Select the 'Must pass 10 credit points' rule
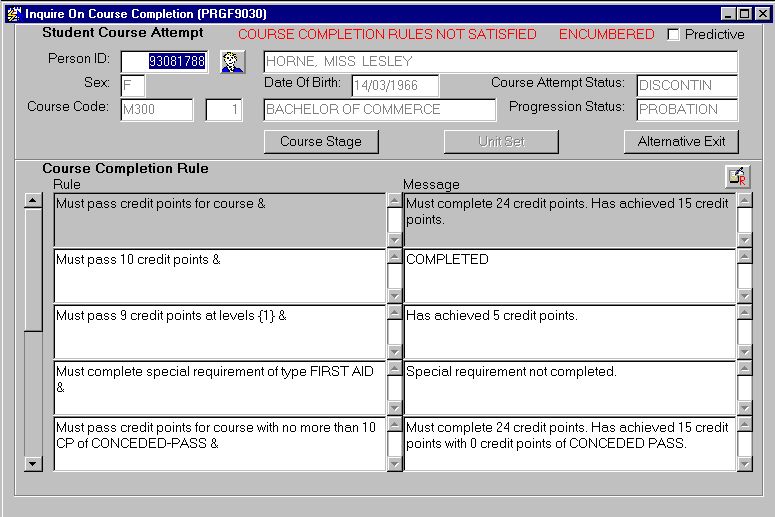 click(x=219, y=275)
